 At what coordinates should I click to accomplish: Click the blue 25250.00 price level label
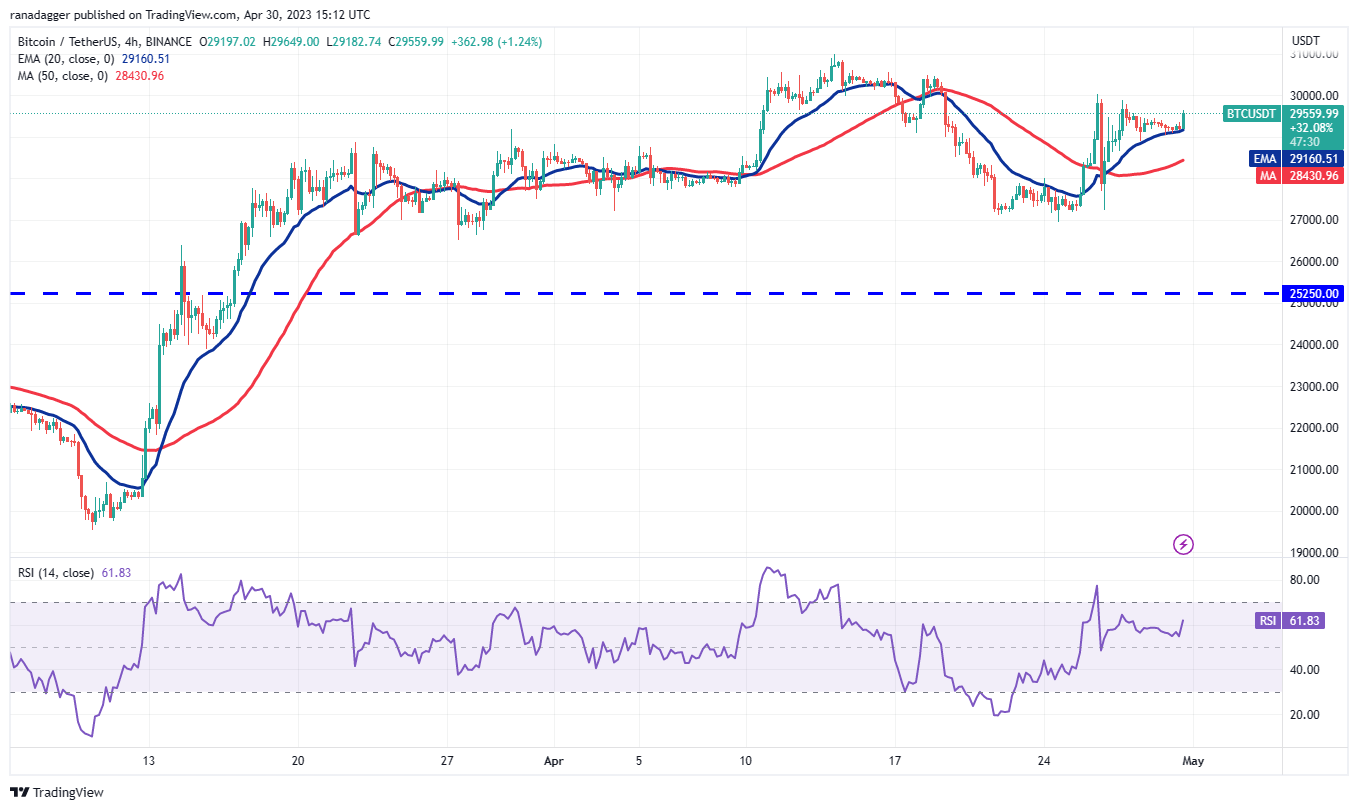click(x=1315, y=294)
